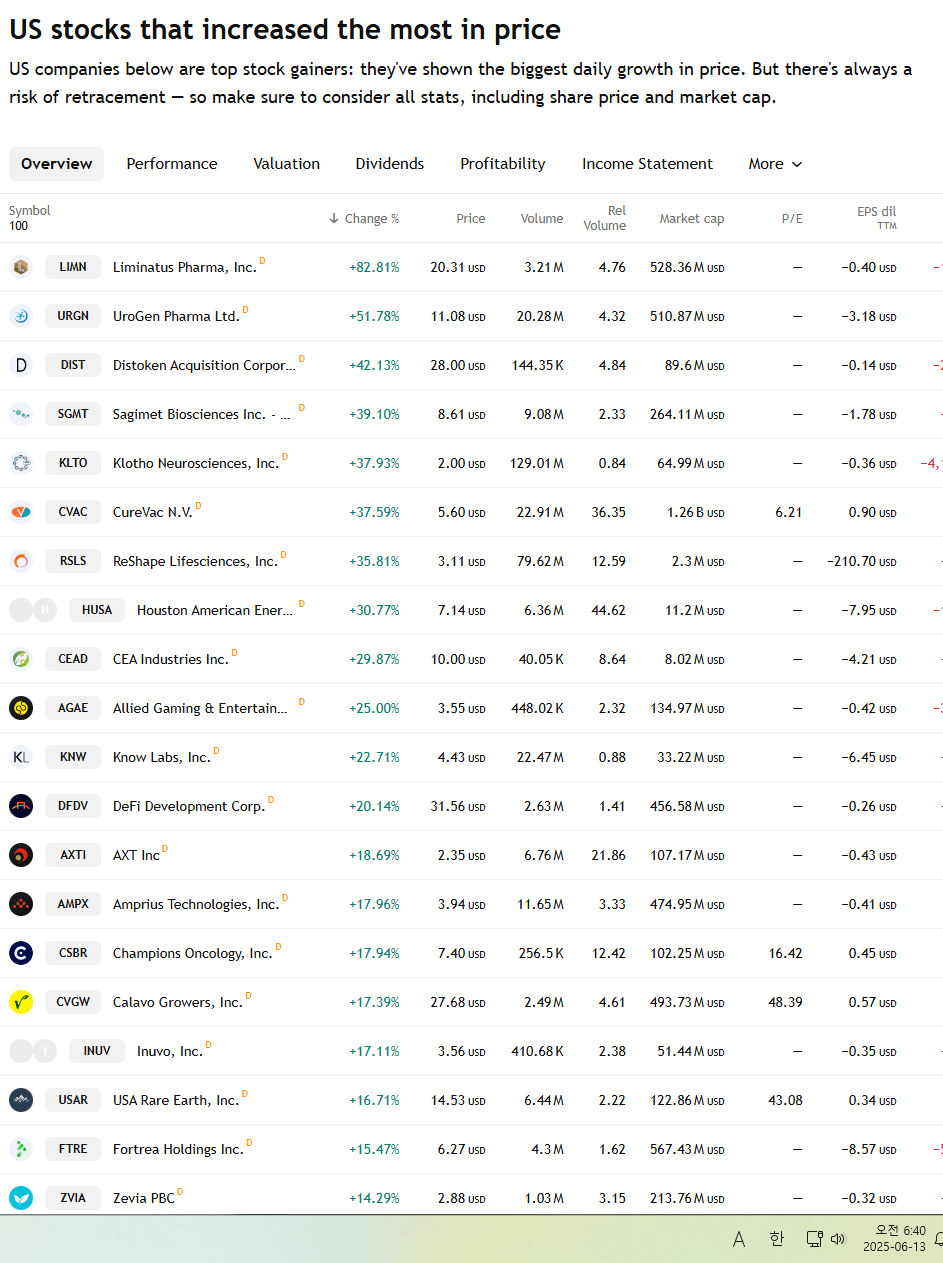Screen dimensions: 943x1263
Task: Click the ReShape Lifesciences logo icon
Action: [21, 561]
